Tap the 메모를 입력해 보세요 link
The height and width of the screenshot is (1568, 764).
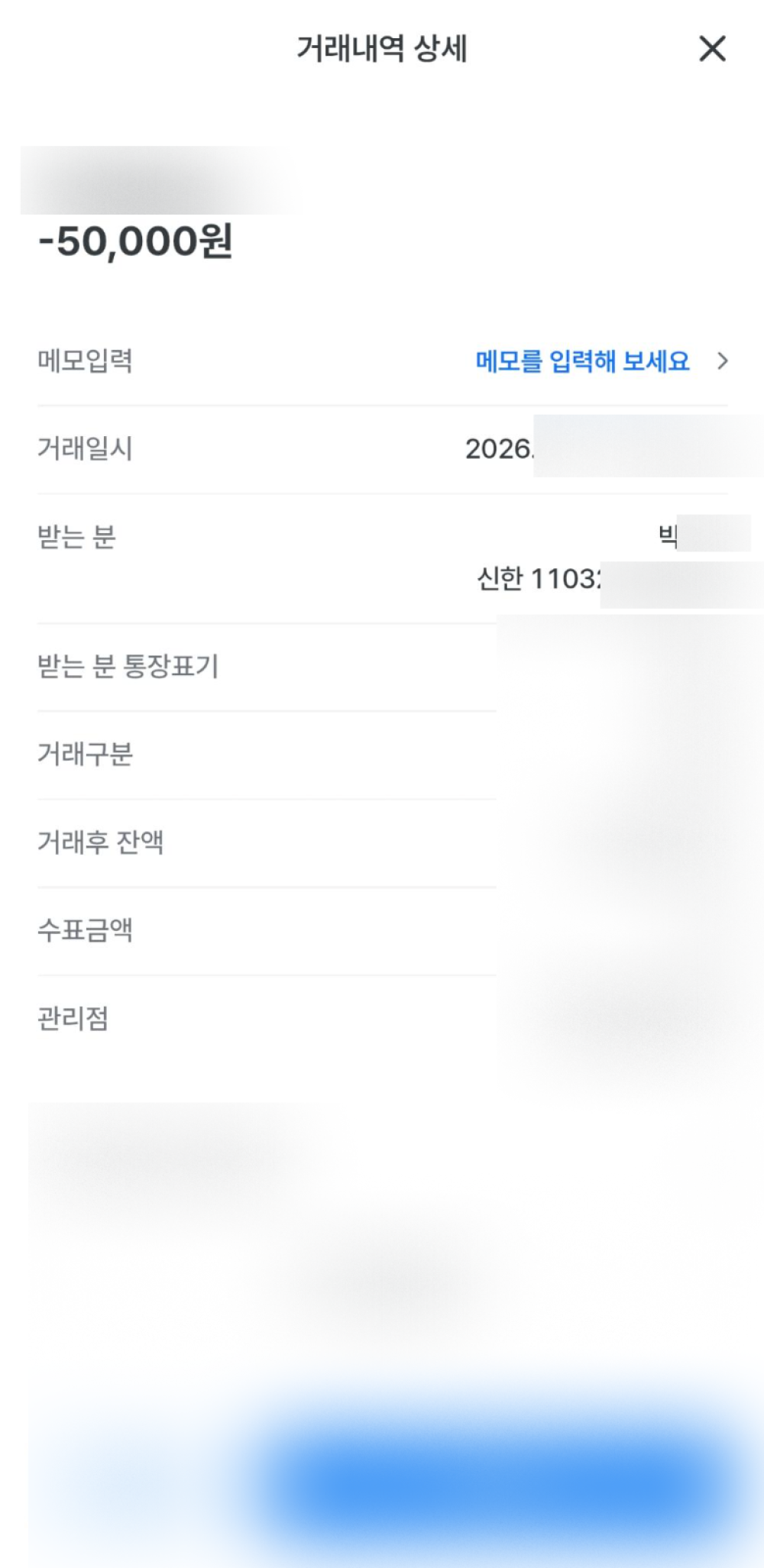coord(582,361)
